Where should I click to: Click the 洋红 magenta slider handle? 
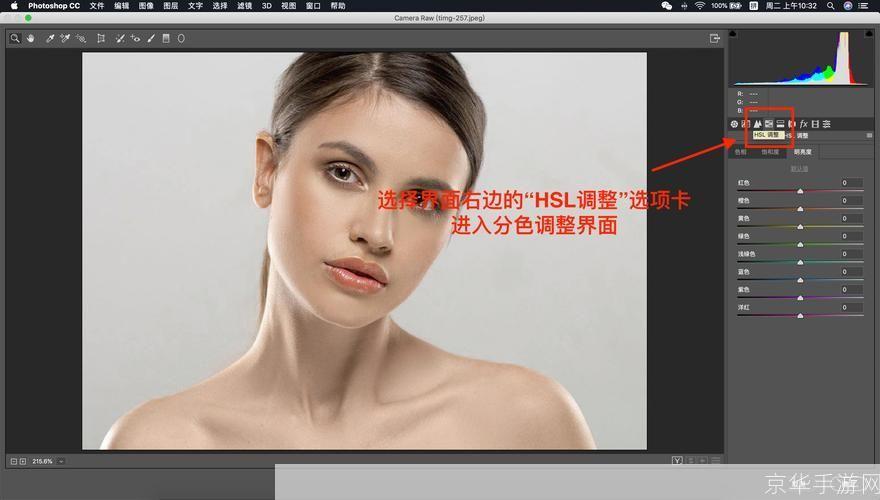[800, 316]
